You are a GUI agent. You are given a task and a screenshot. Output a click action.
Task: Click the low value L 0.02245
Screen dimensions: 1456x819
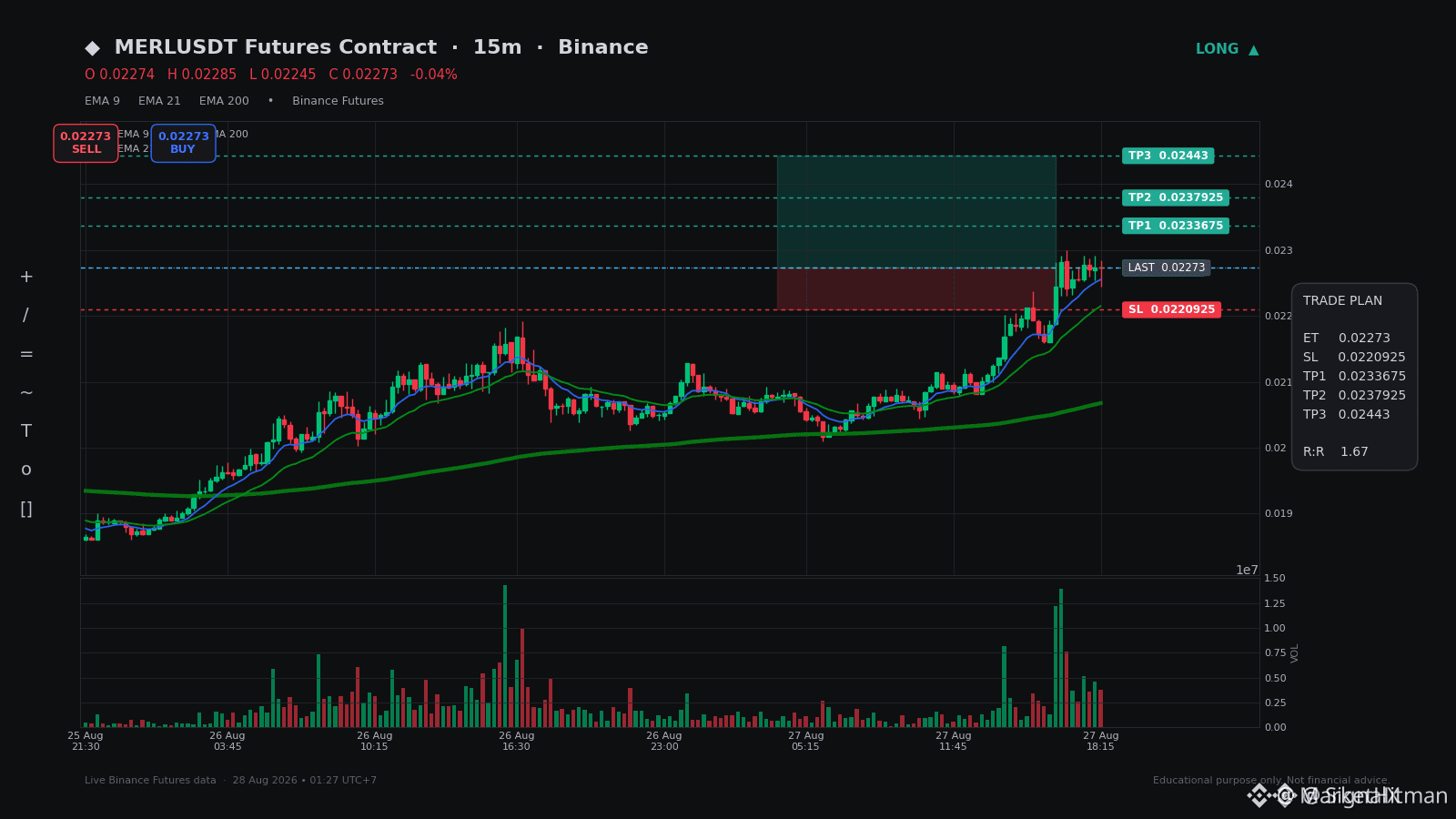(x=283, y=75)
